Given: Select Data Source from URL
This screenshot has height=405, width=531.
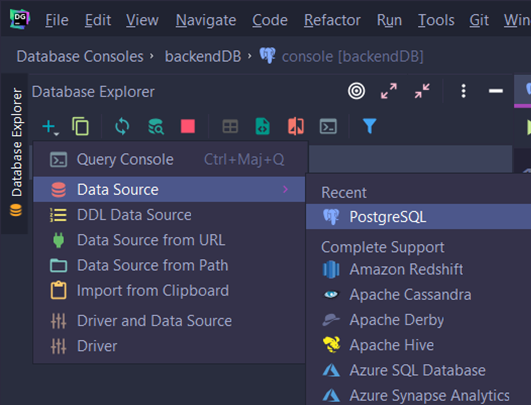Looking at the screenshot, I should pos(169,240).
